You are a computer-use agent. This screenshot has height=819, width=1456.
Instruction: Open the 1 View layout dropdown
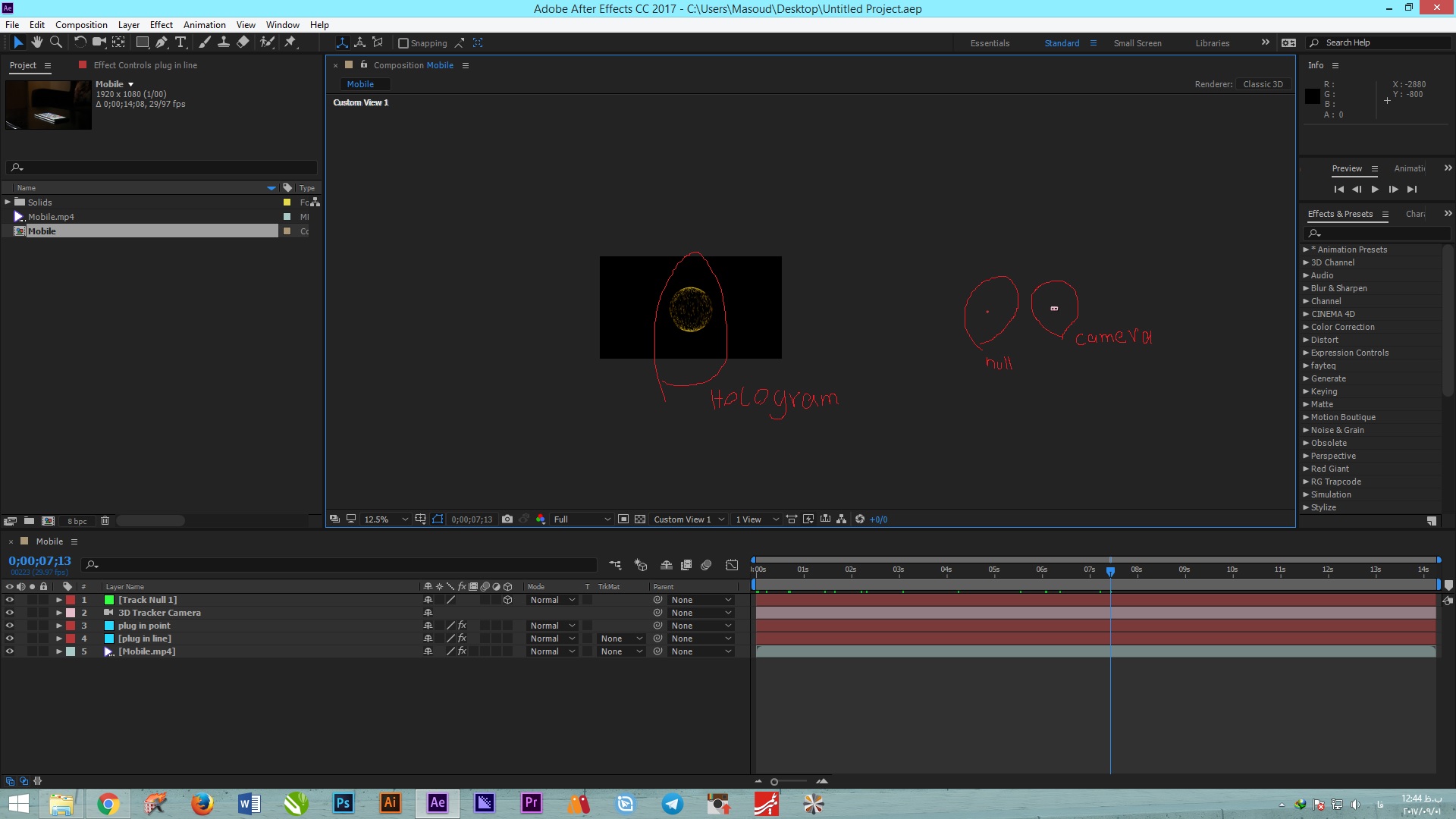click(x=757, y=519)
